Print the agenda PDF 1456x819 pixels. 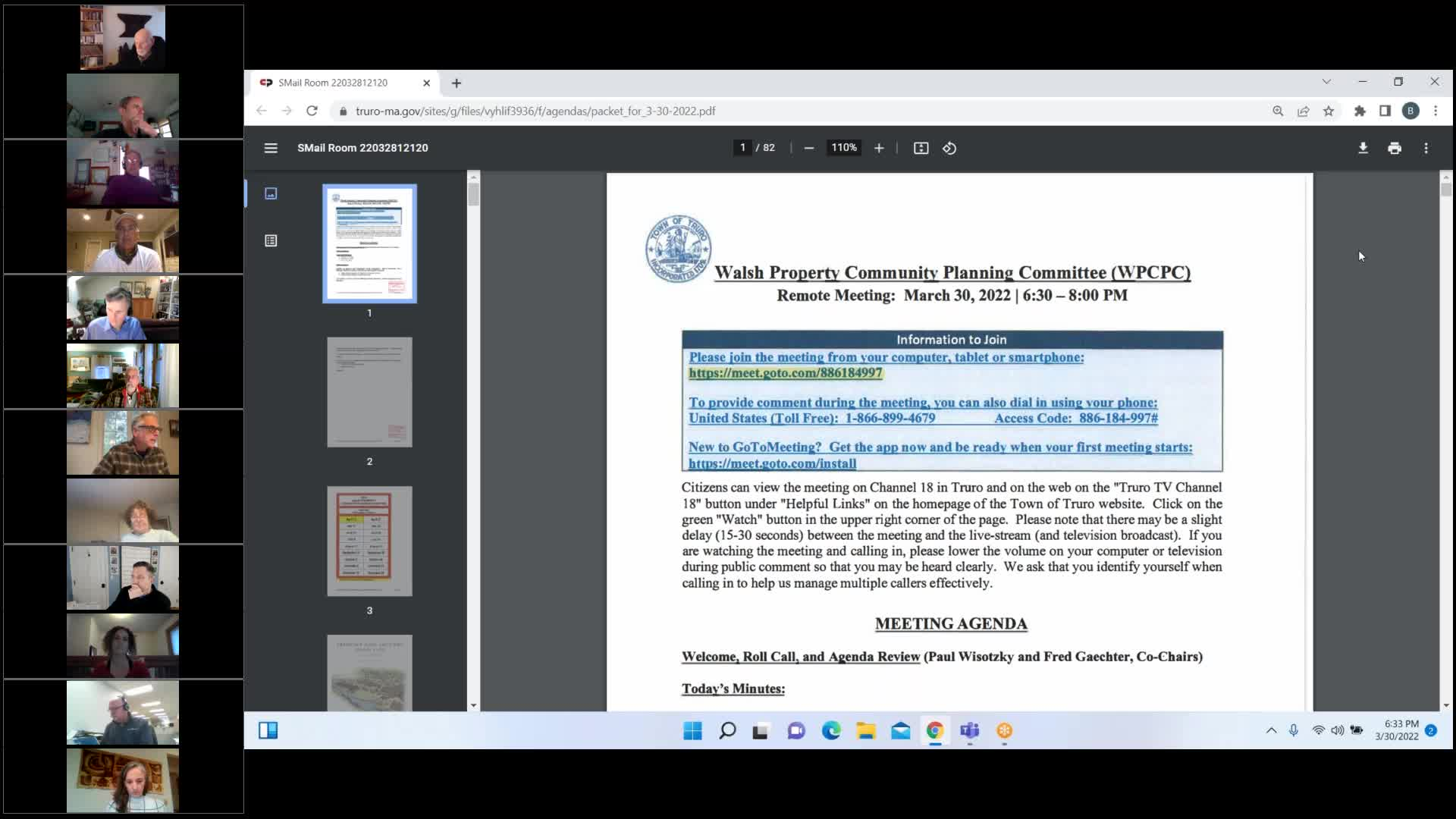point(1395,148)
